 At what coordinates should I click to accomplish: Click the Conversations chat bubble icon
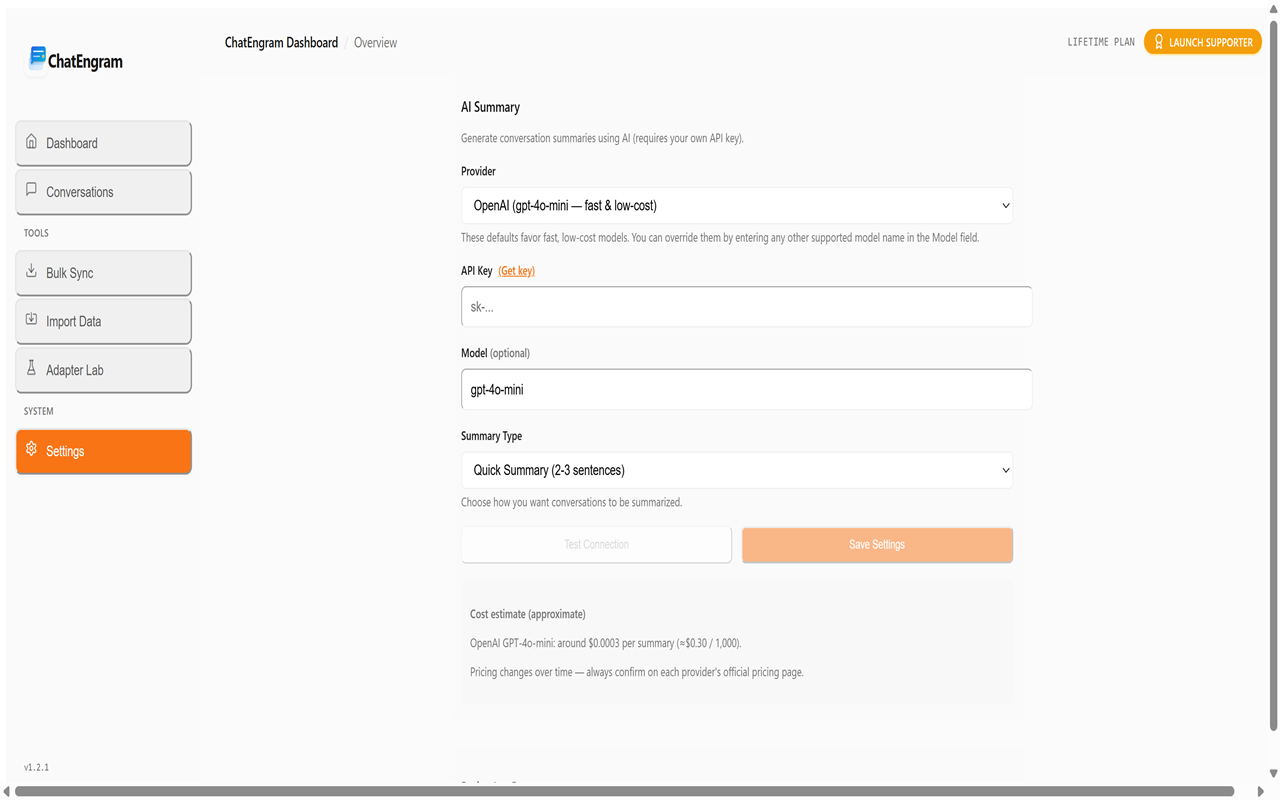pos(32,190)
